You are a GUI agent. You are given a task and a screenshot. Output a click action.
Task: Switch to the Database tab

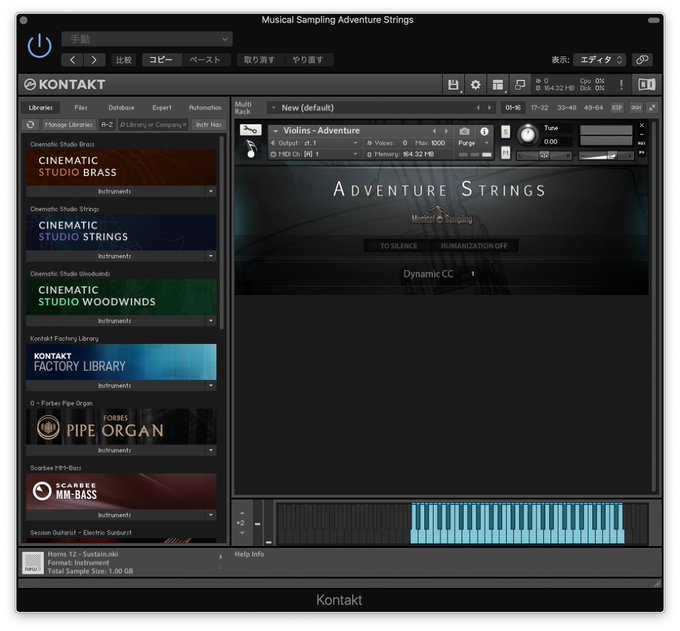pos(121,108)
